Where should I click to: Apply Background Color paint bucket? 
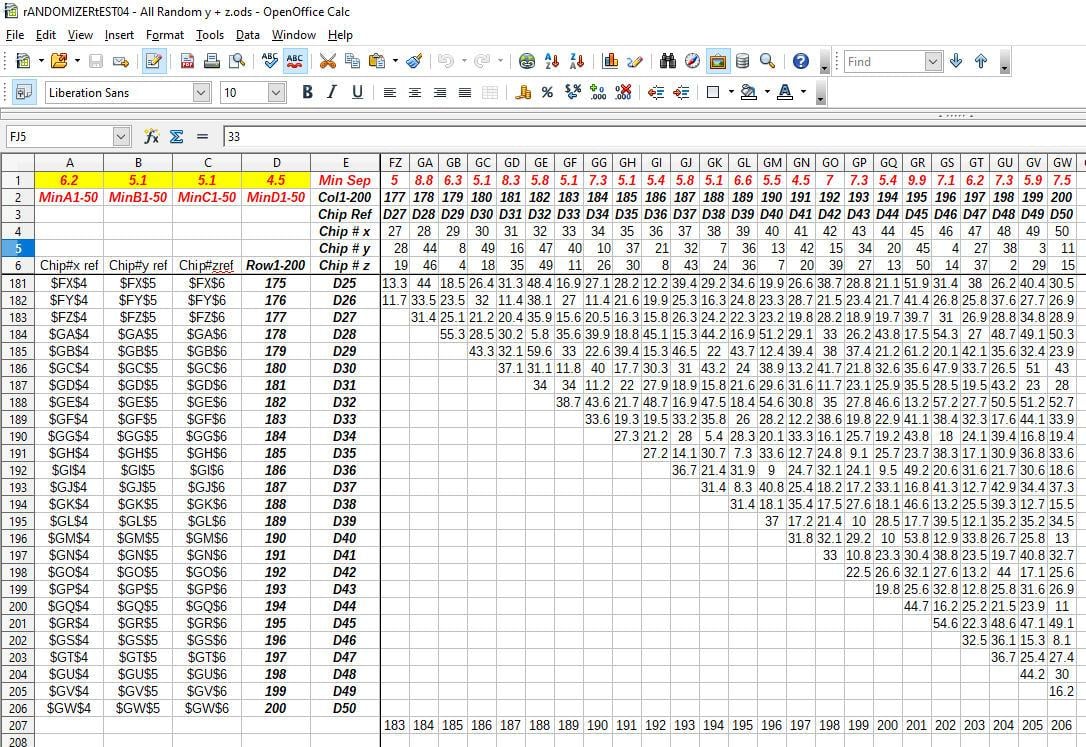749,92
